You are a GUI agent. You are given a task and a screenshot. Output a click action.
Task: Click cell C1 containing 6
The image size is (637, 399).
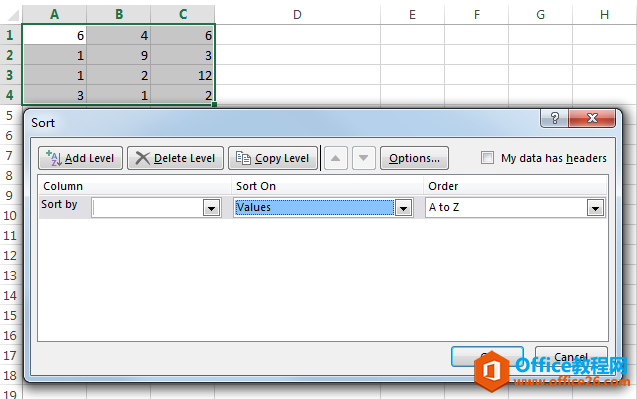(x=183, y=35)
